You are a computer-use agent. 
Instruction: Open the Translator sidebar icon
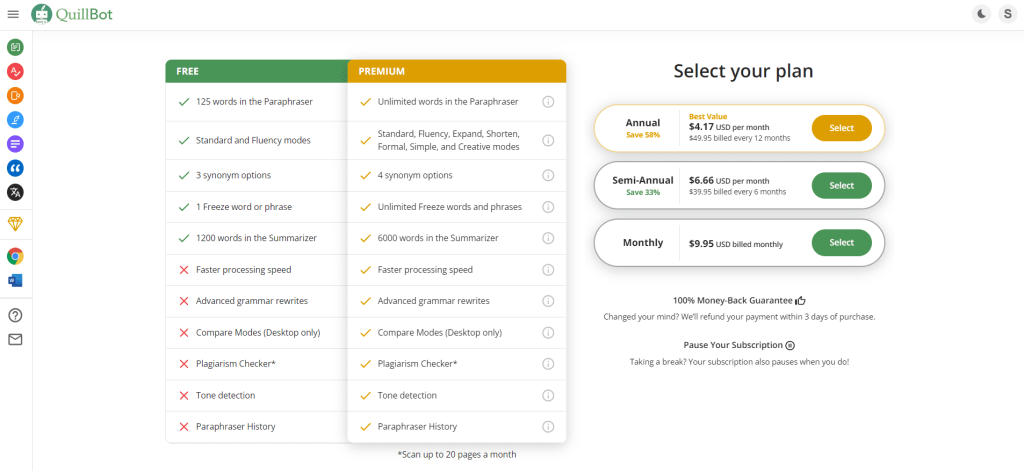click(15, 192)
